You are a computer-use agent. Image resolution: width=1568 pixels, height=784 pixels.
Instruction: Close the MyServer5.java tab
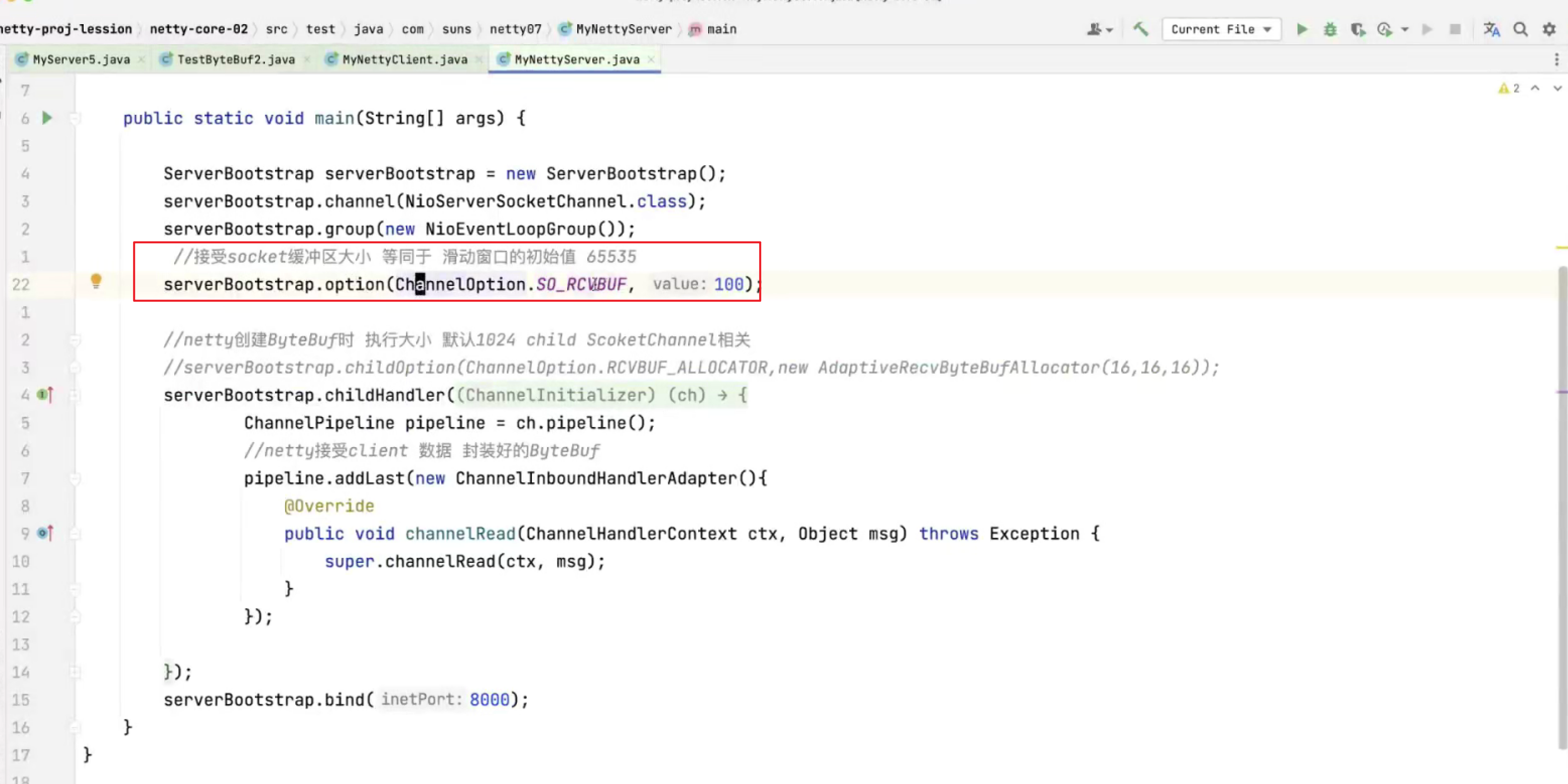[141, 59]
